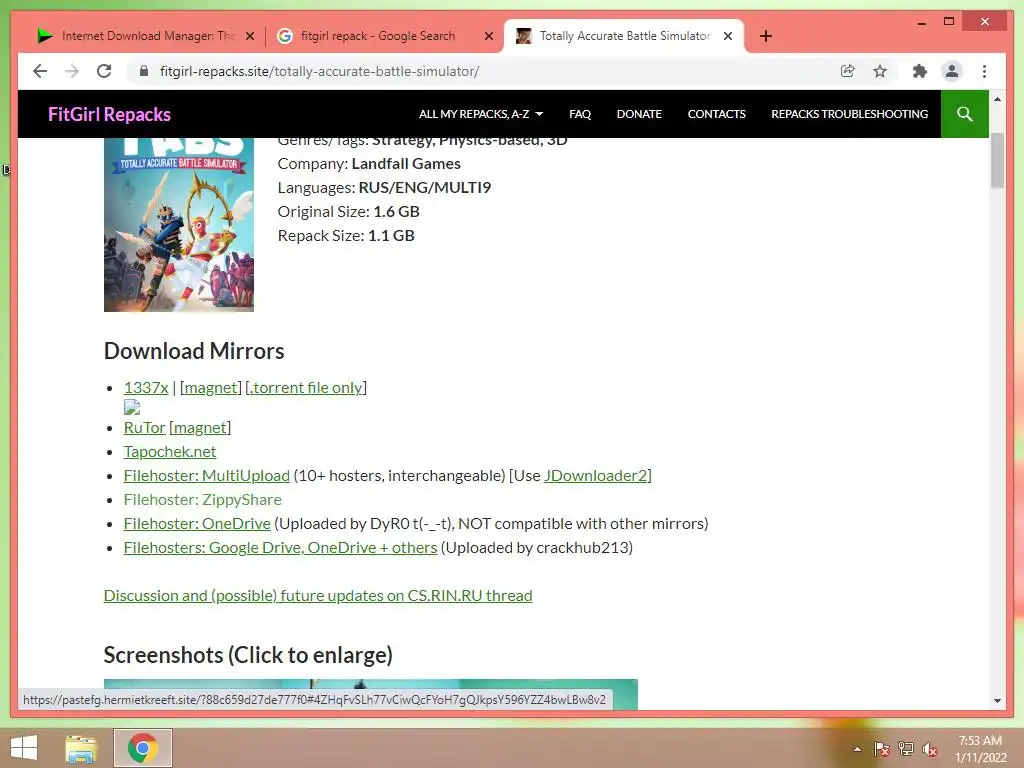1024x768 pixels.
Task: Go to the FitGirl Repacks home logo
Action: point(109,114)
